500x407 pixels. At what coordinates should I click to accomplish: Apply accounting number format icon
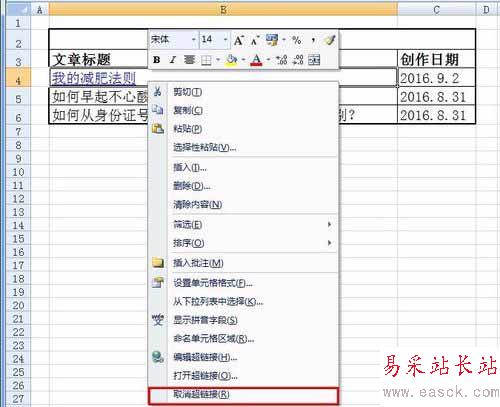coord(272,40)
